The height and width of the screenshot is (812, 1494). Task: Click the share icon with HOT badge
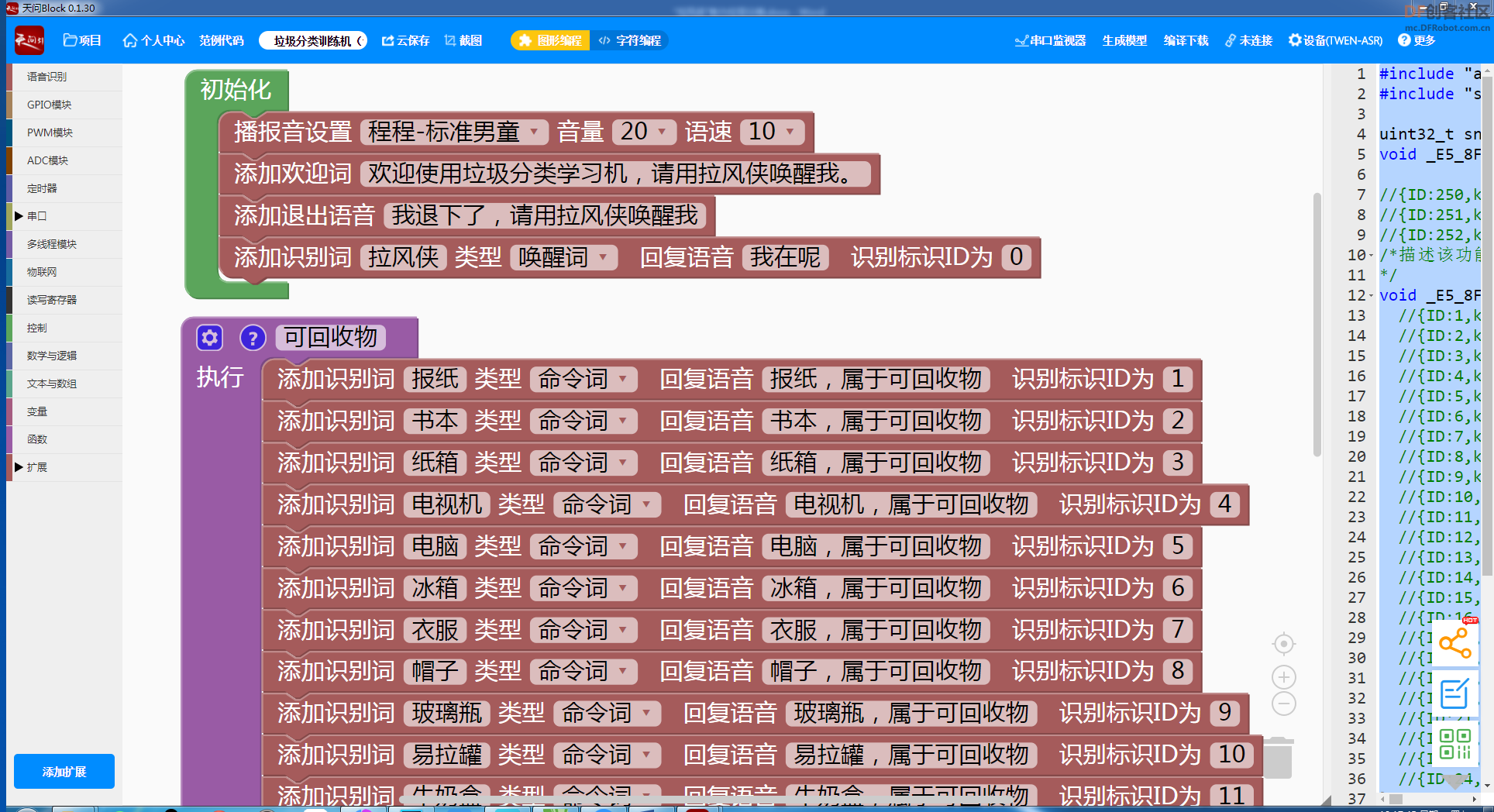pos(1455,643)
